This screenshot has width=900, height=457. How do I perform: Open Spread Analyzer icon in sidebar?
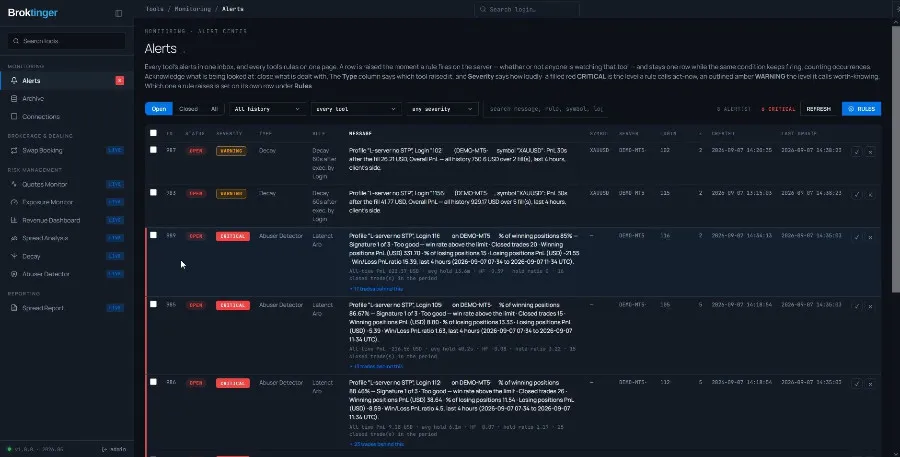(14, 238)
